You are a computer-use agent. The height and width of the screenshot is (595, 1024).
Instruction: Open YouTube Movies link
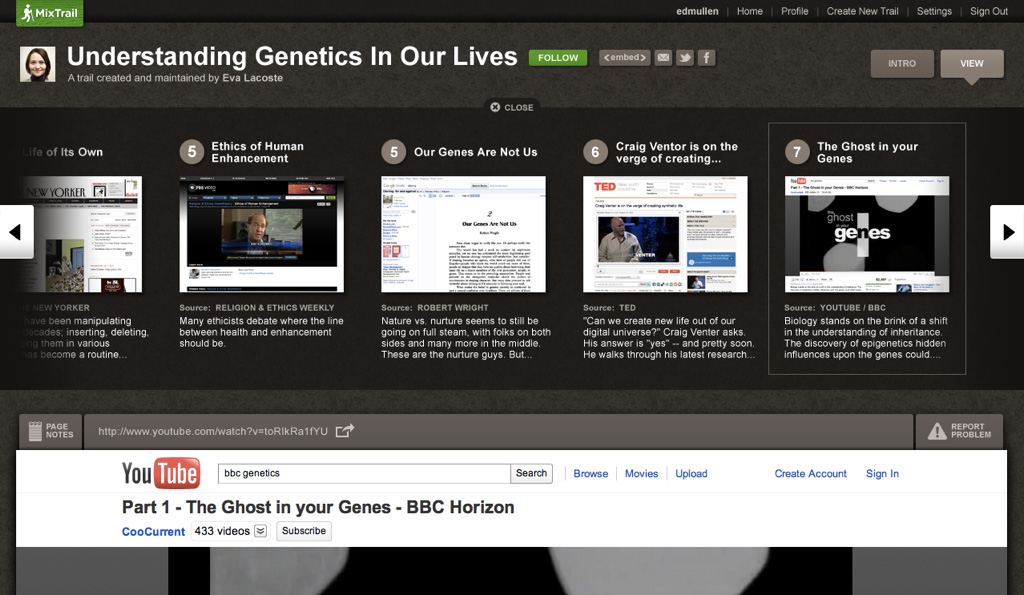pyautogui.click(x=641, y=474)
